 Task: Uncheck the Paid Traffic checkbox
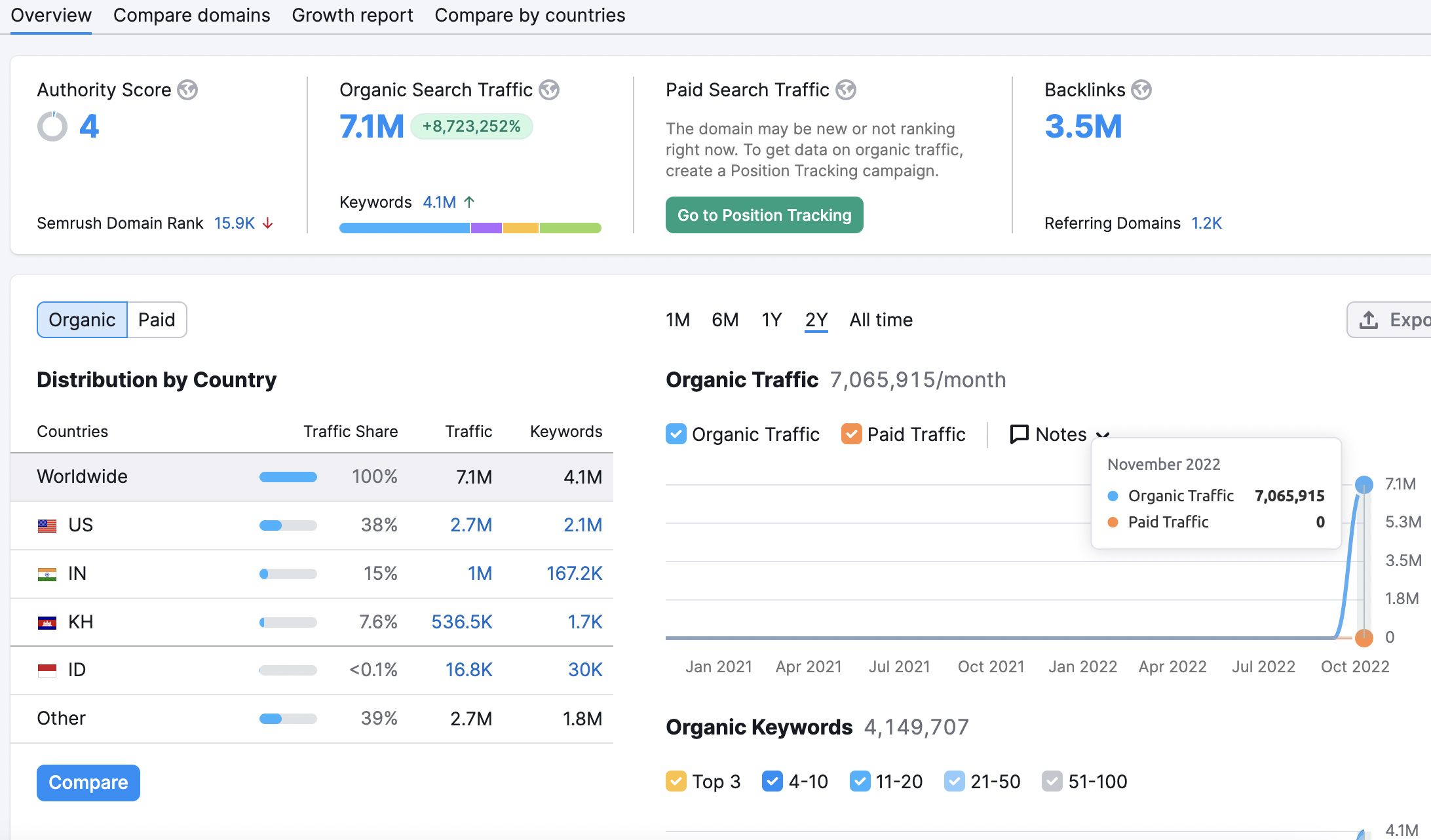(851, 434)
